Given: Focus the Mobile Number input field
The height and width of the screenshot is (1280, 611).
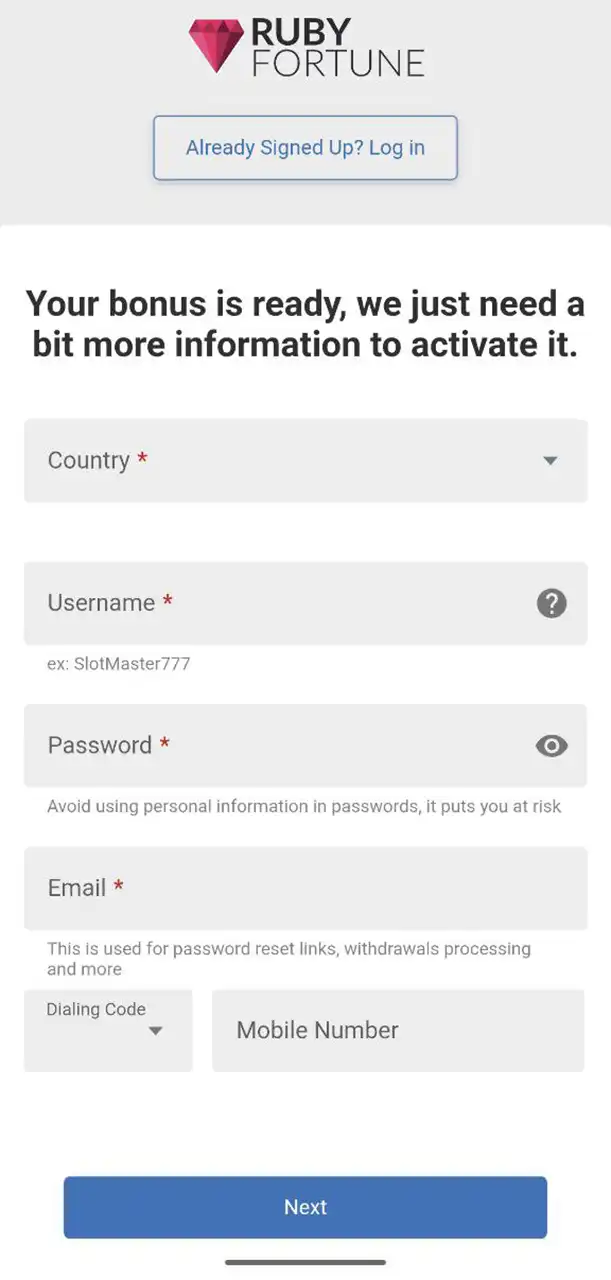Looking at the screenshot, I should [x=397, y=1031].
